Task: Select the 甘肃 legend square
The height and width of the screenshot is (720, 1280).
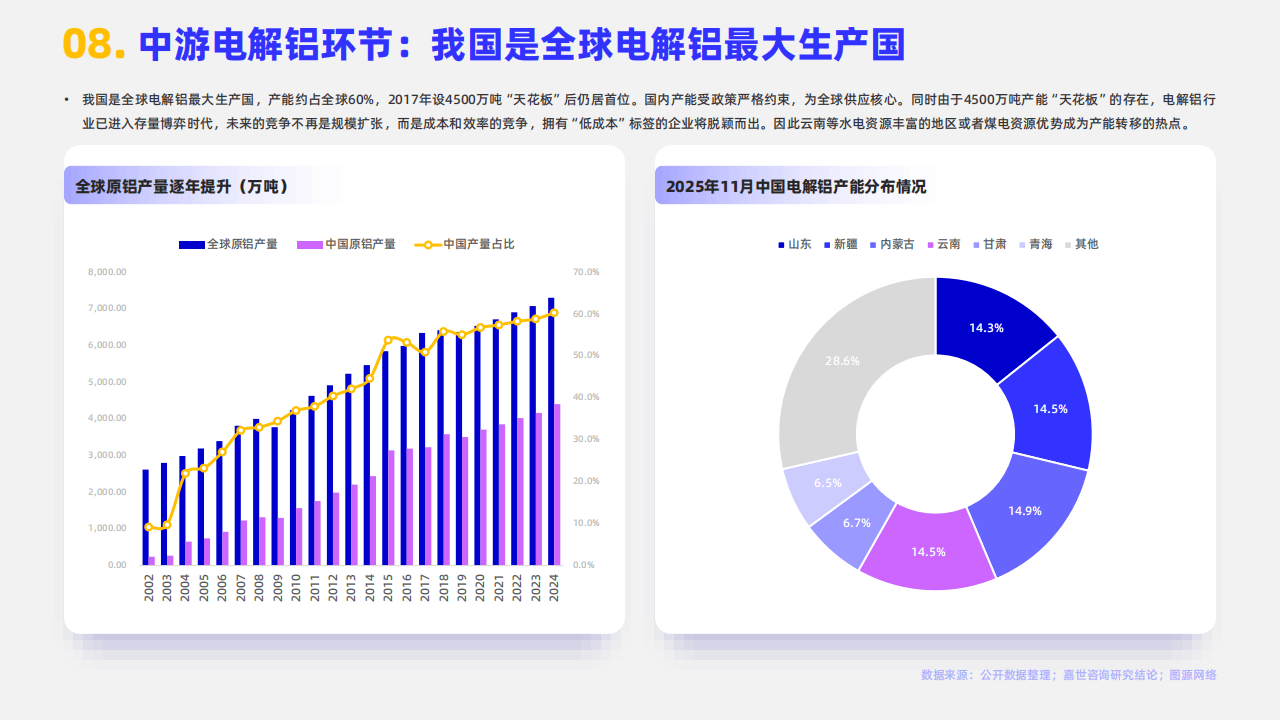Action: pyautogui.click(x=975, y=244)
